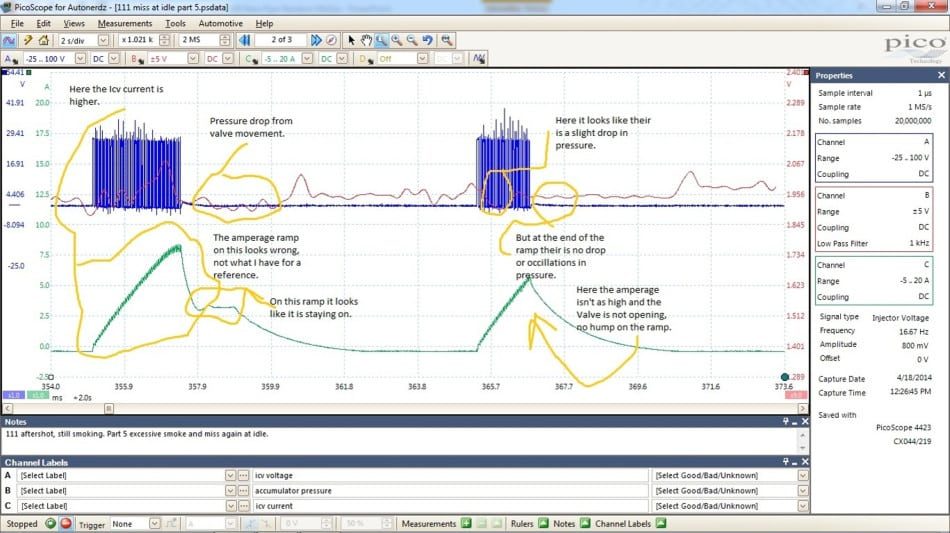
Task: Close the Notes panel
Action: click(805, 422)
